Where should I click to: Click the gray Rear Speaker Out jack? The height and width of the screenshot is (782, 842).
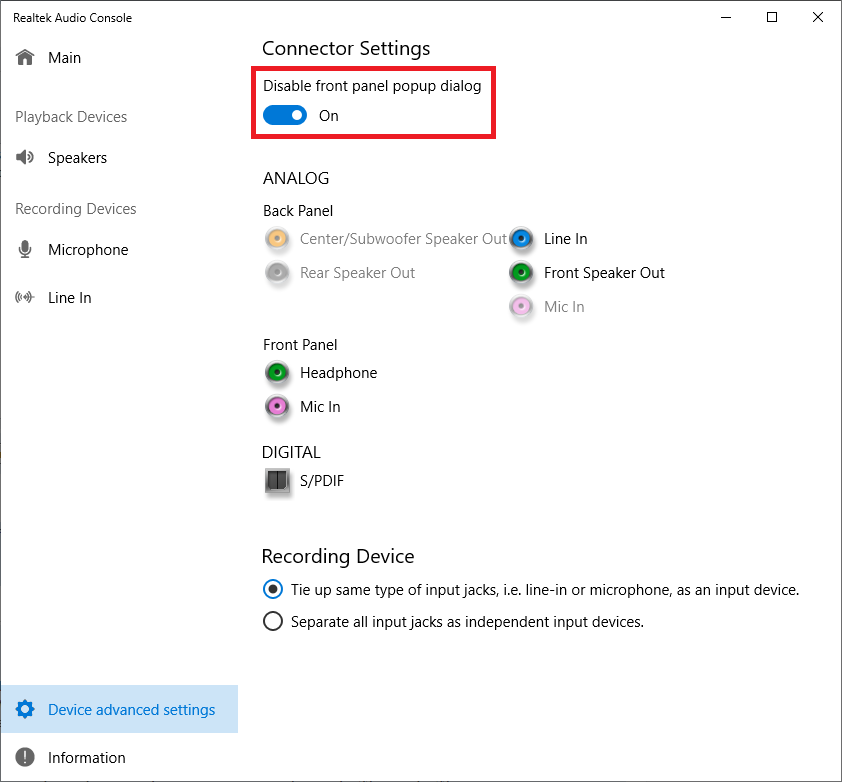pyautogui.click(x=277, y=273)
